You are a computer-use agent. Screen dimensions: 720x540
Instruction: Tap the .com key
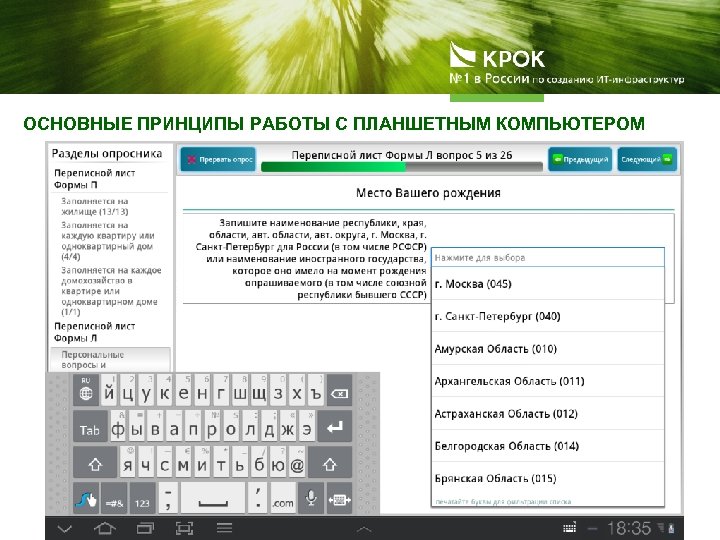click(282, 498)
